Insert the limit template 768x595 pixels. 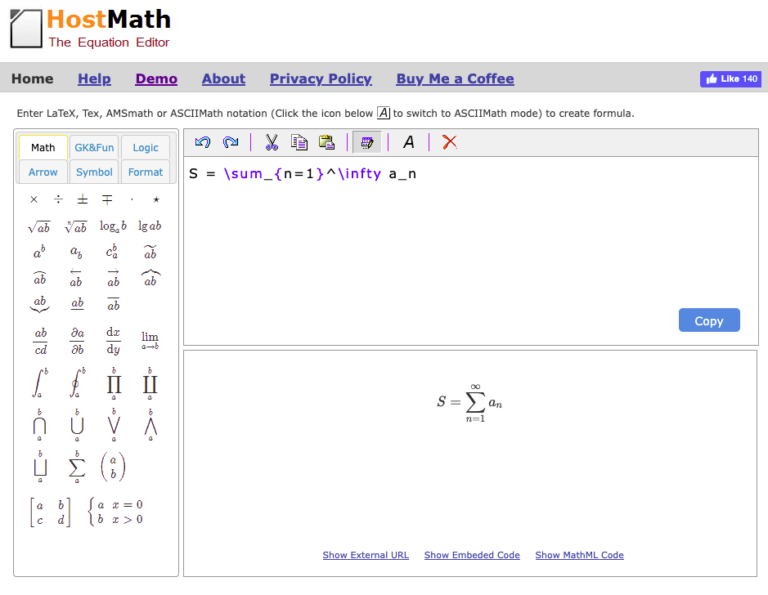coord(150,340)
